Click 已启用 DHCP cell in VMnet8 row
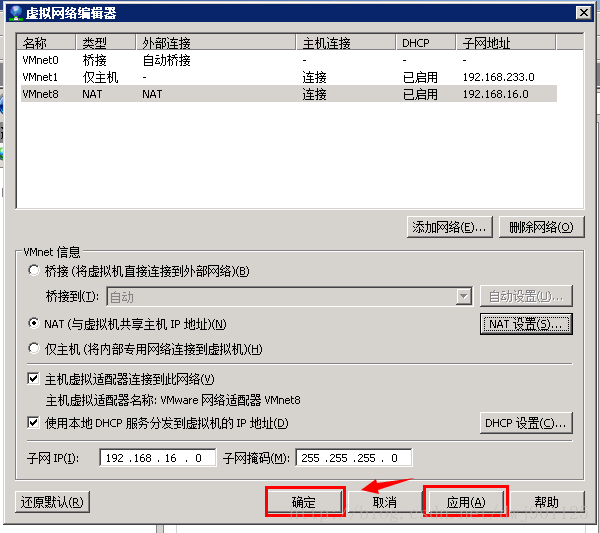This screenshot has width=600, height=533. [x=420, y=94]
